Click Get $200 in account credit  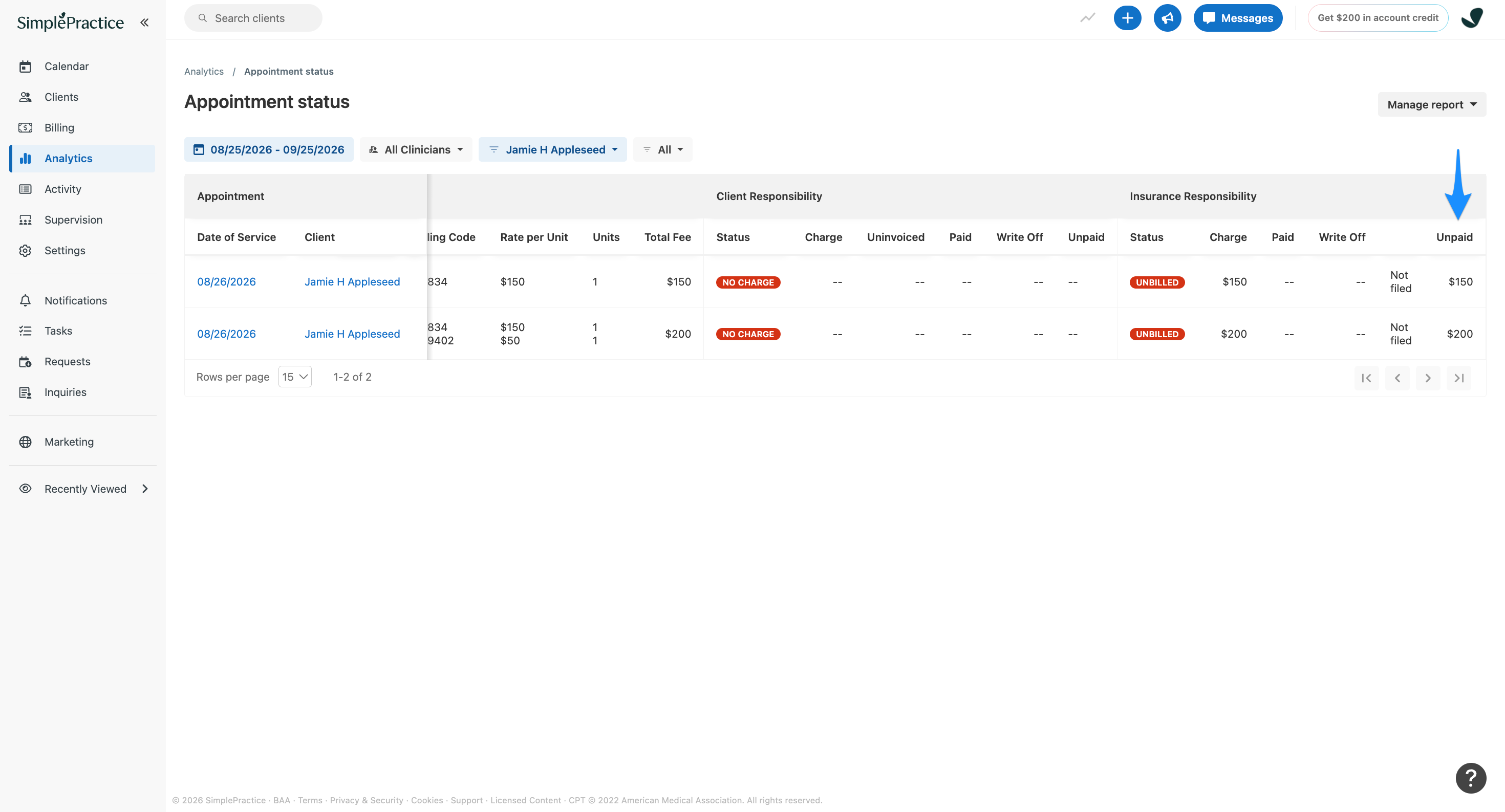[1378, 18]
